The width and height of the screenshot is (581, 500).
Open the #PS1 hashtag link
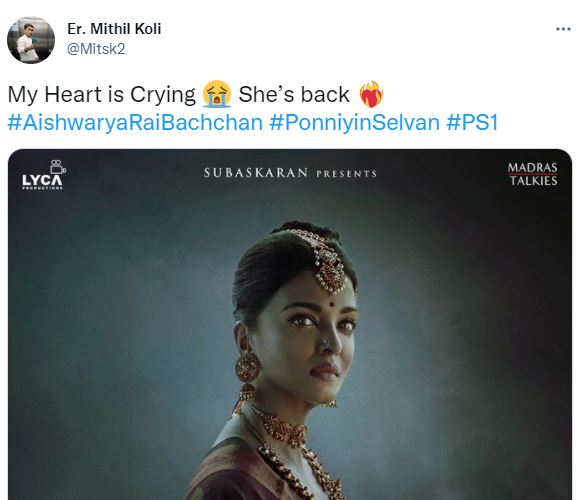[472, 122]
